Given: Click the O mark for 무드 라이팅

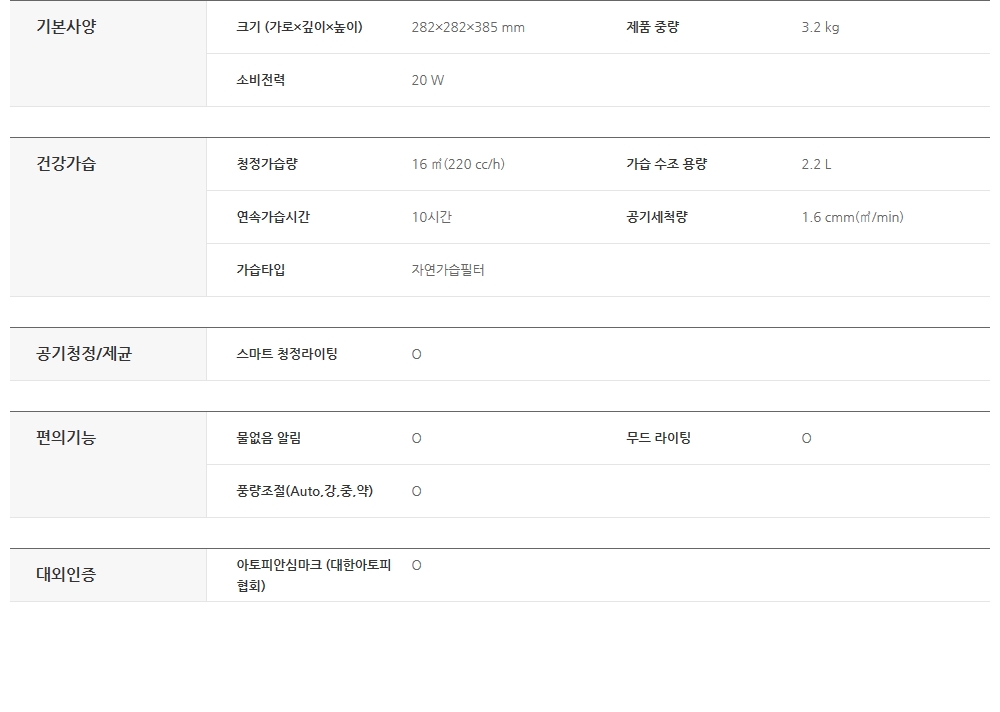Looking at the screenshot, I should click(x=807, y=438).
